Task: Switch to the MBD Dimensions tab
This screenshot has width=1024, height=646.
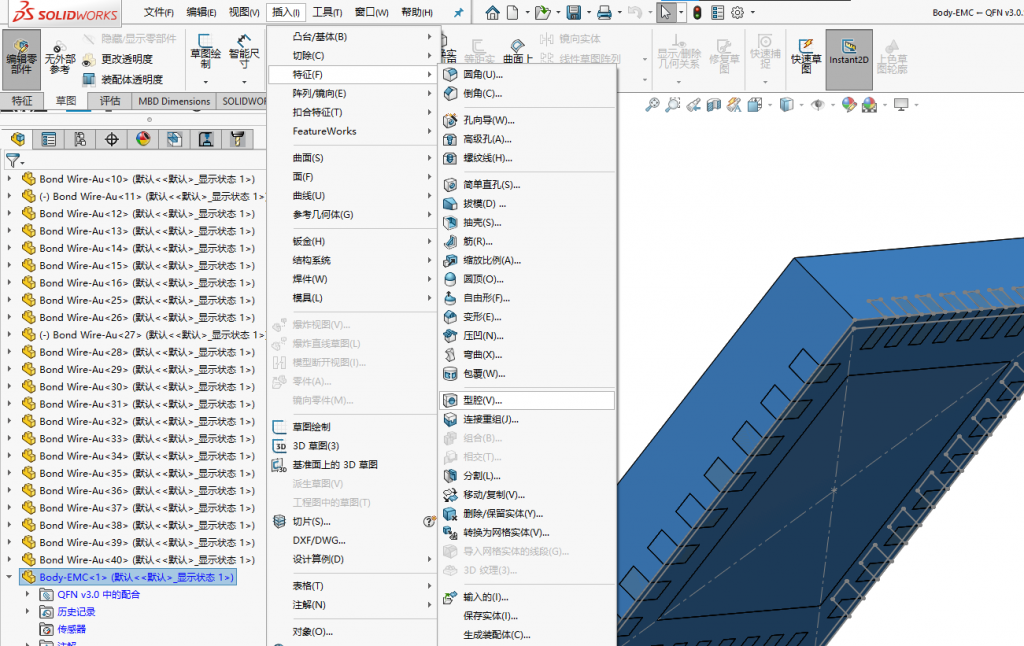Action: (x=174, y=101)
